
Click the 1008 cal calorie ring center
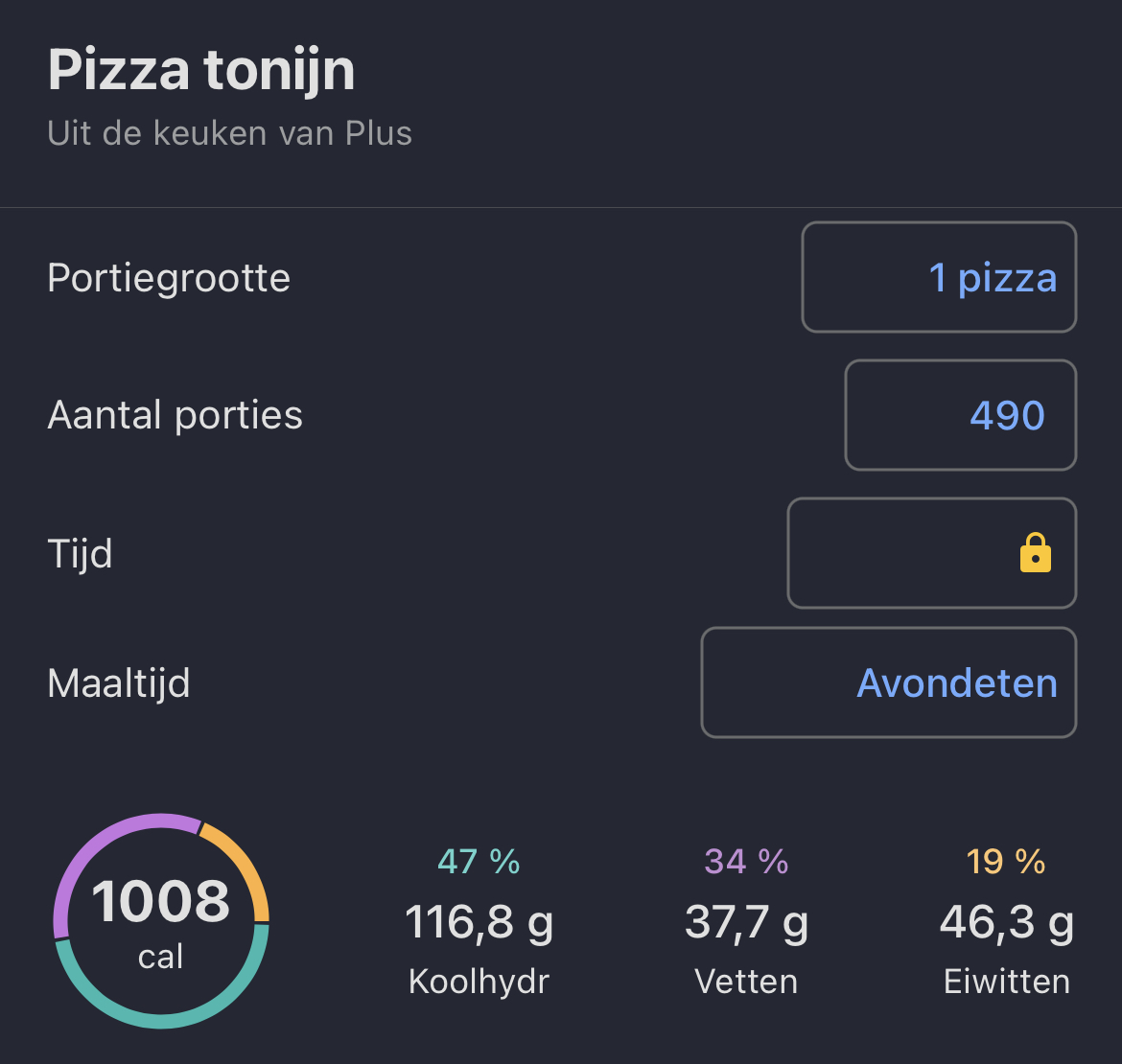point(161,920)
